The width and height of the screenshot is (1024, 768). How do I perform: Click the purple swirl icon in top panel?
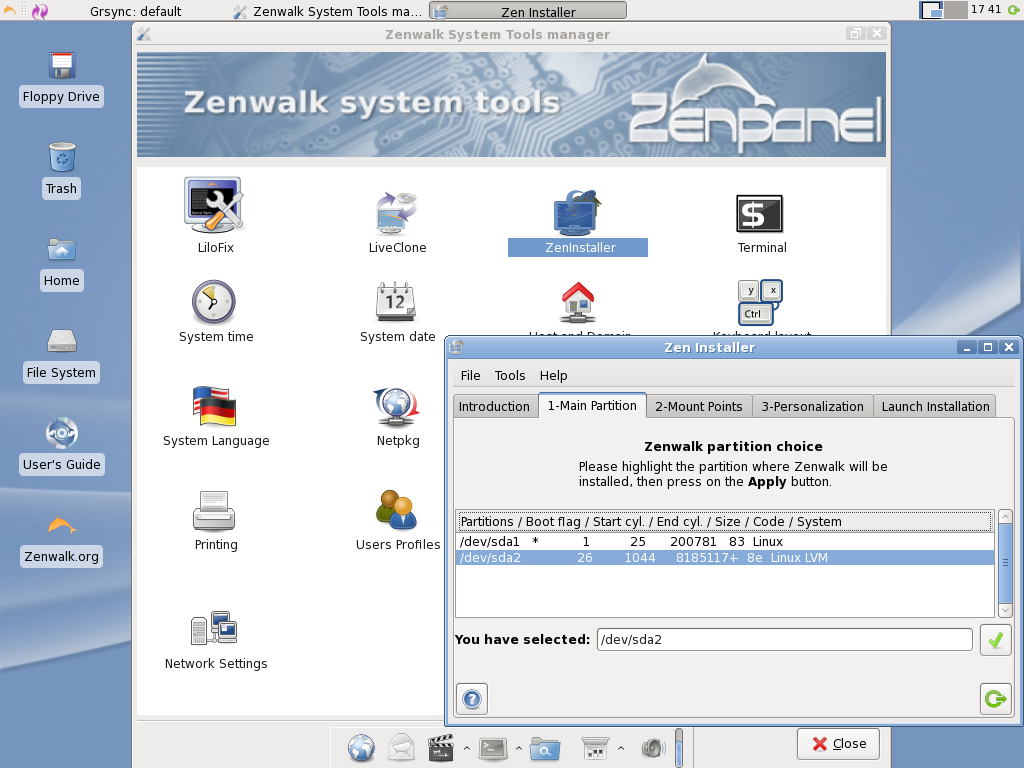pyautogui.click(x=40, y=10)
